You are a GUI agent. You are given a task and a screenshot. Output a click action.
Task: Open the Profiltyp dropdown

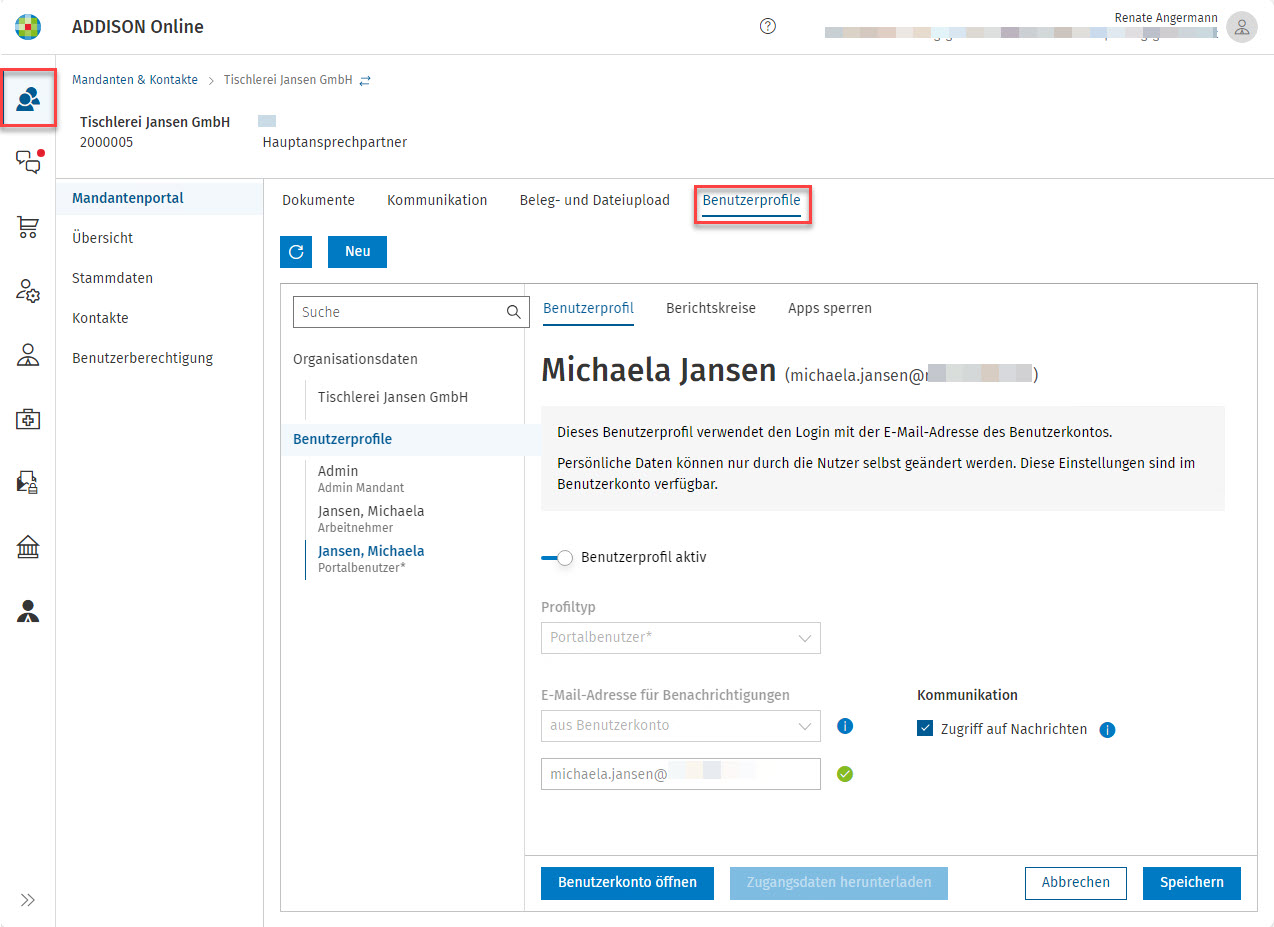681,638
